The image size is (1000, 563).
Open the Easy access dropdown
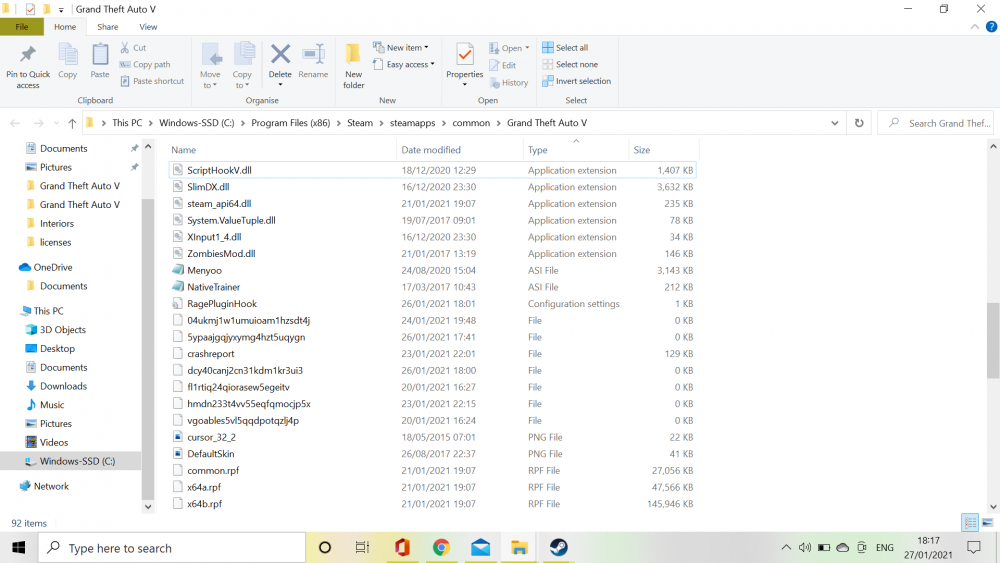point(404,64)
